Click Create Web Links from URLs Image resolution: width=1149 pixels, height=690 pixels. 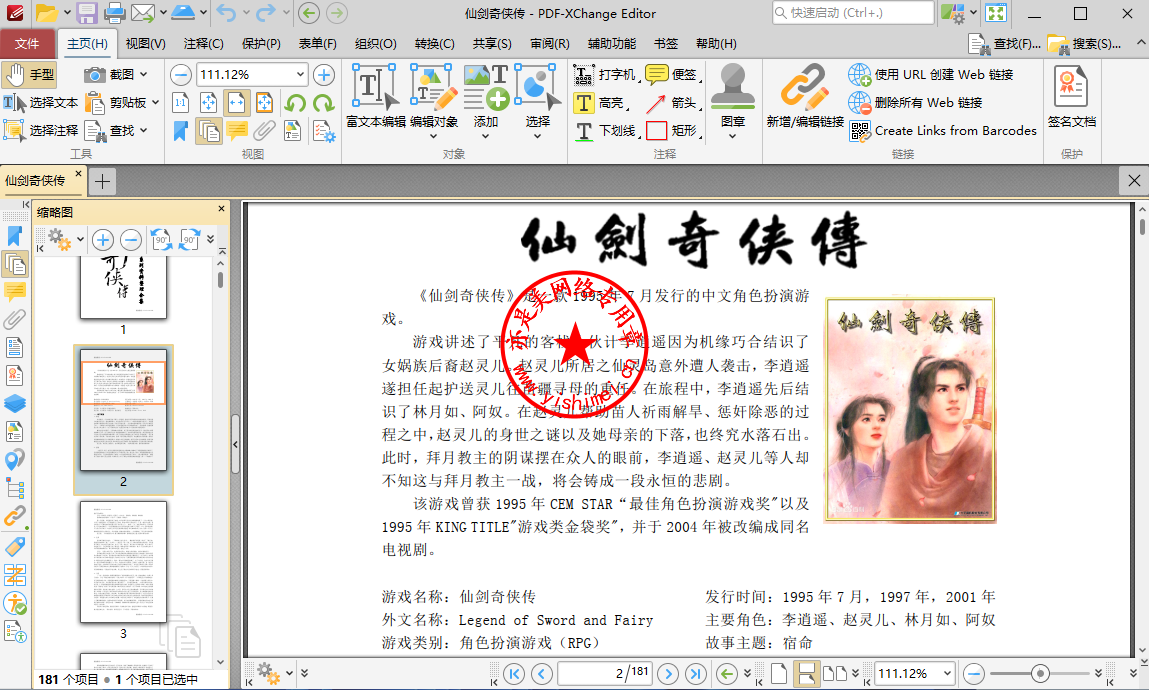(931, 75)
